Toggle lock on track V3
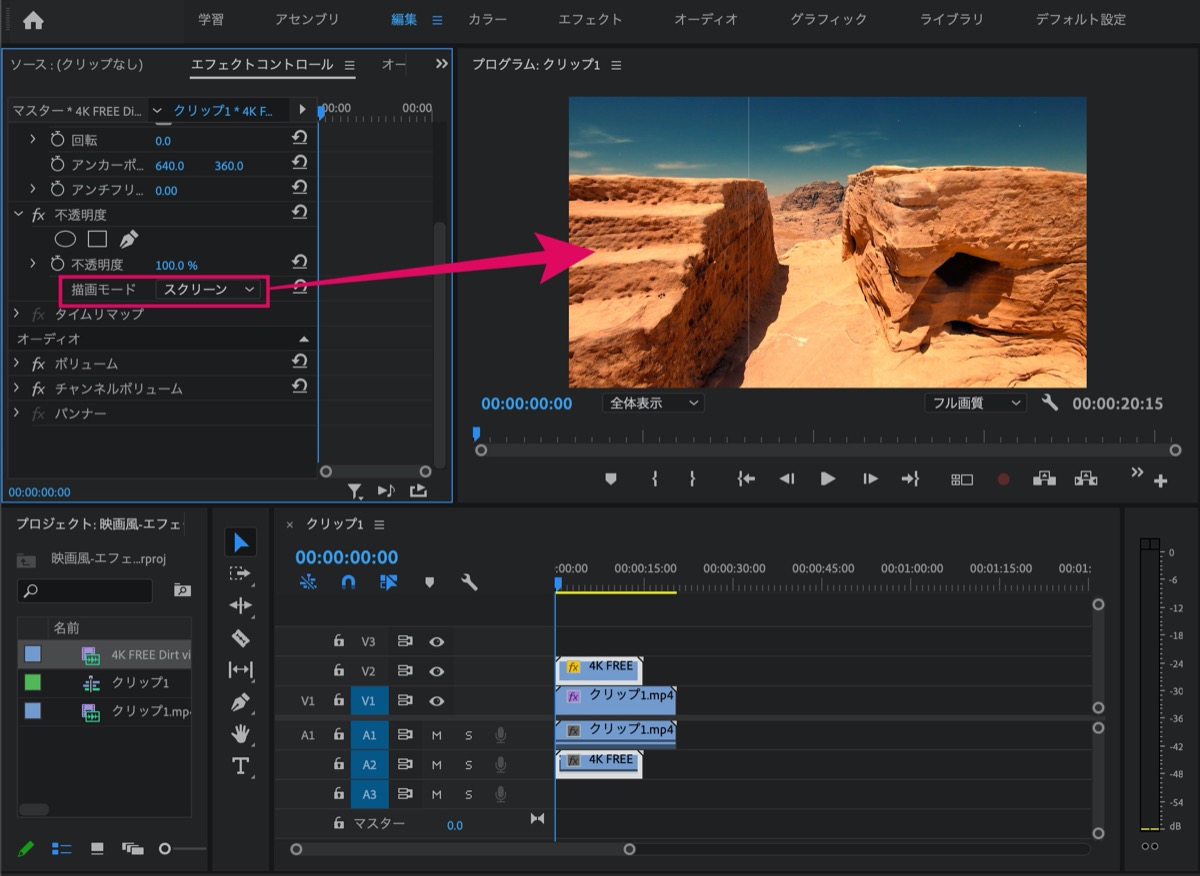The width and height of the screenshot is (1200, 876). tap(339, 641)
